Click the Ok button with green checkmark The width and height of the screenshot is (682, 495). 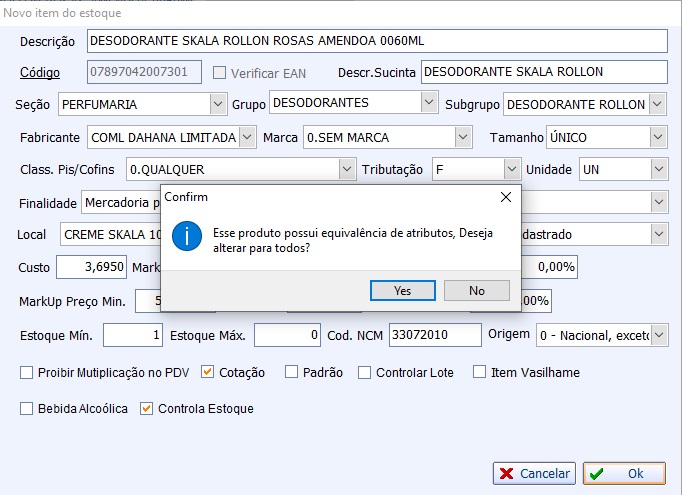coord(624,473)
